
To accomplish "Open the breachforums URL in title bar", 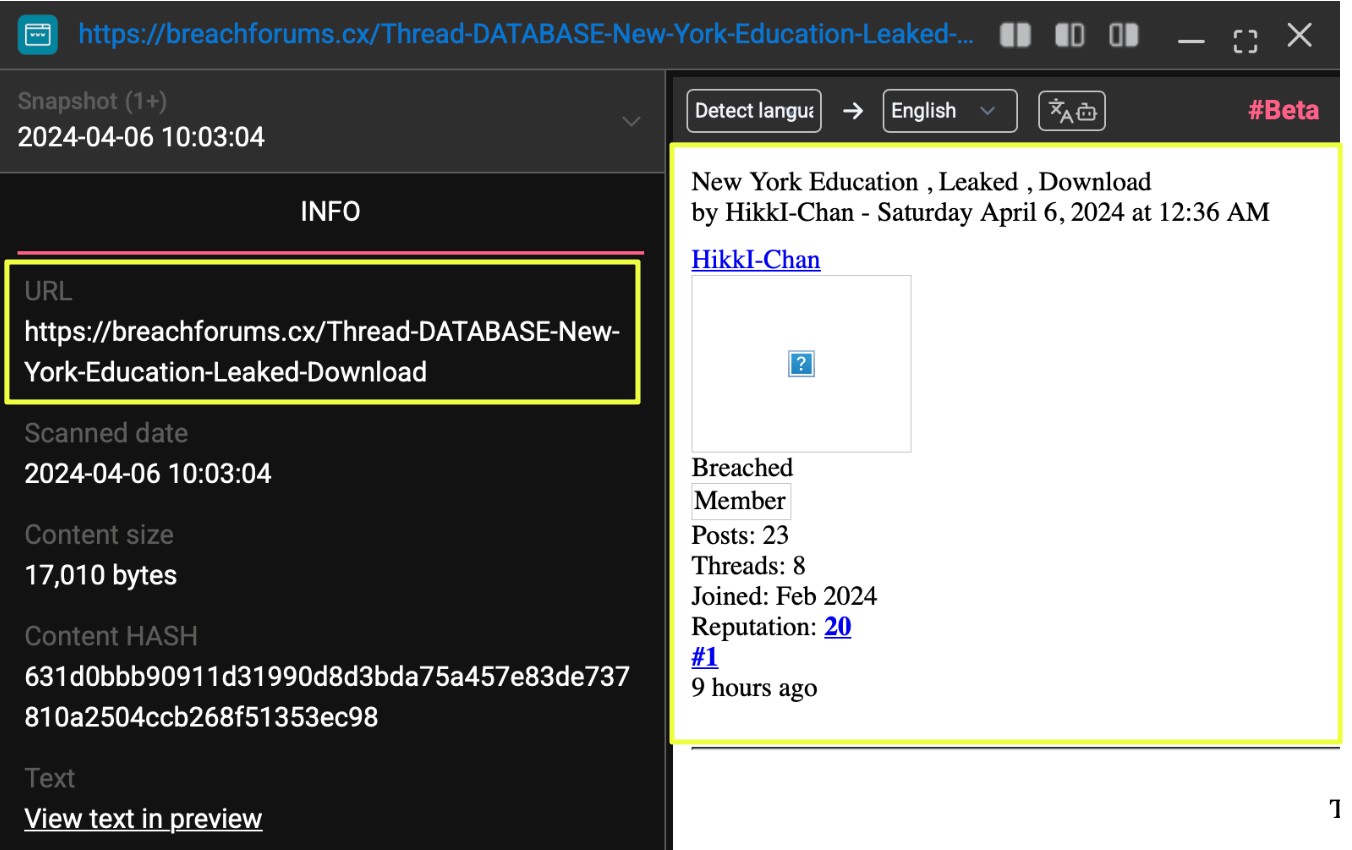I will click(x=525, y=35).
